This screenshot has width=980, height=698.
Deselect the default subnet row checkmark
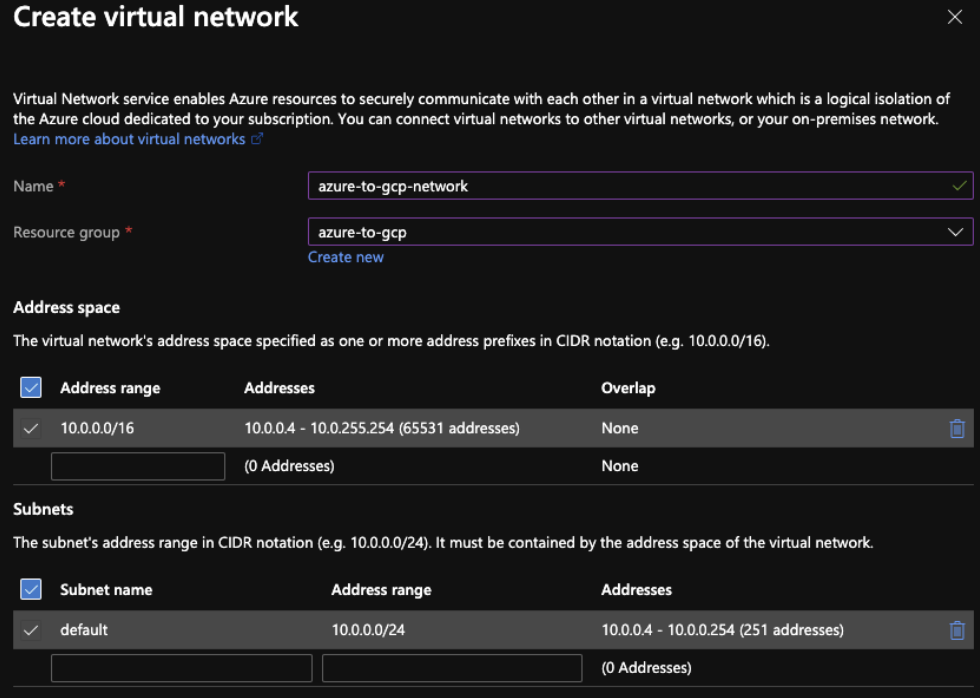[x=31, y=630]
